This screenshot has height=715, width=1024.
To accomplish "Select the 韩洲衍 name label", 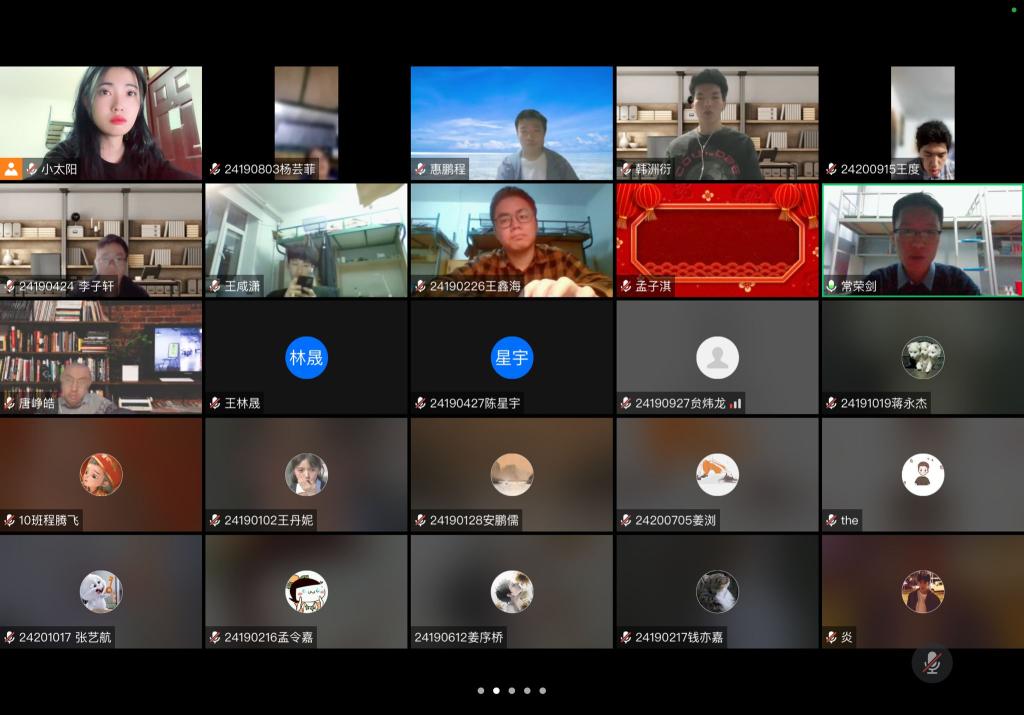I will [x=653, y=169].
